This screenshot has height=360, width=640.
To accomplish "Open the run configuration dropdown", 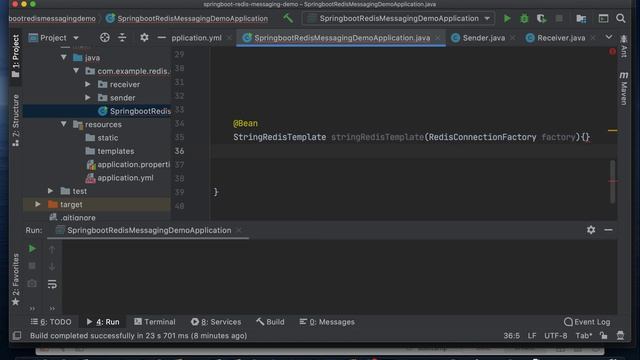I will pyautogui.click(x=398, y=18).
